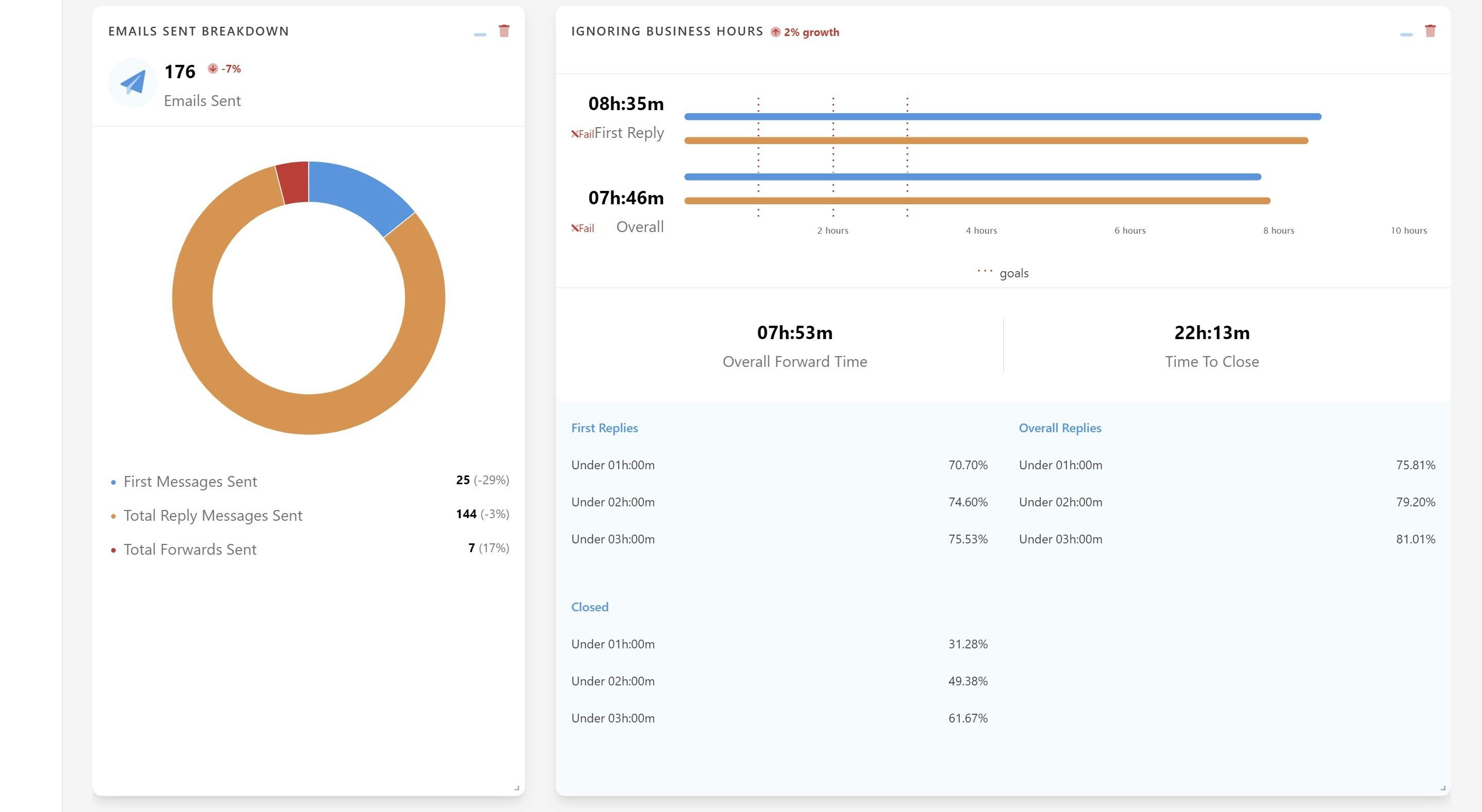Click the Closed section heading
1482x812 pixels.
tap(589, 607)
